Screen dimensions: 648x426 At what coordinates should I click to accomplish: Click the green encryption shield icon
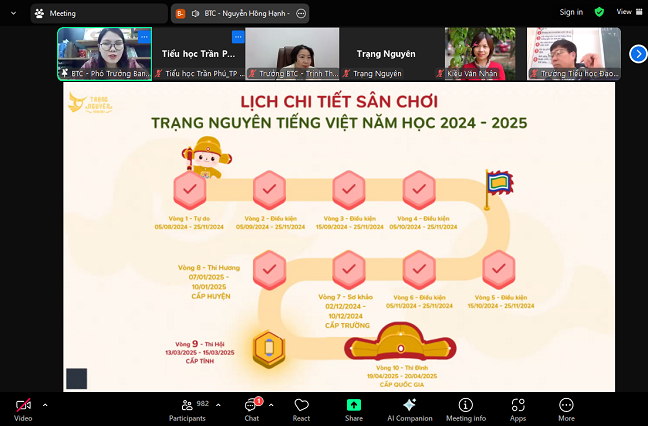click(x=599, y=12)
